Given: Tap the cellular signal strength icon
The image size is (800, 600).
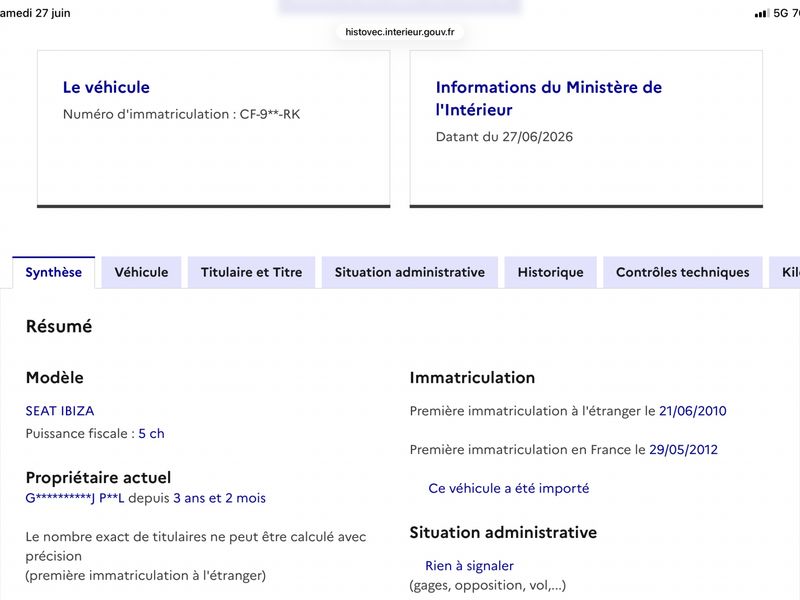Looking at the screenshot, I should (x=762, y=14).
